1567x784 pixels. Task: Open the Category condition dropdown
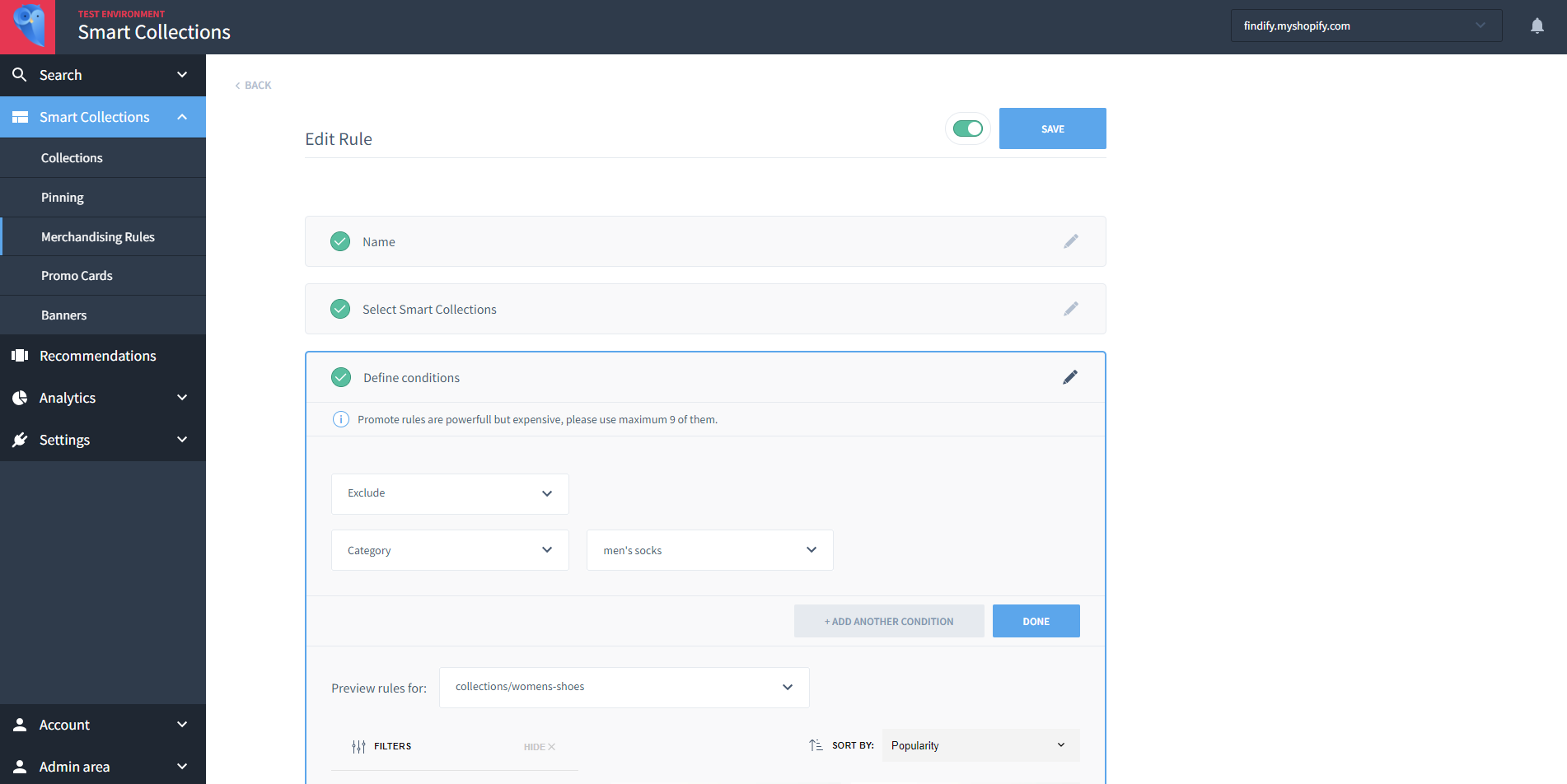[x=450, y=550]
